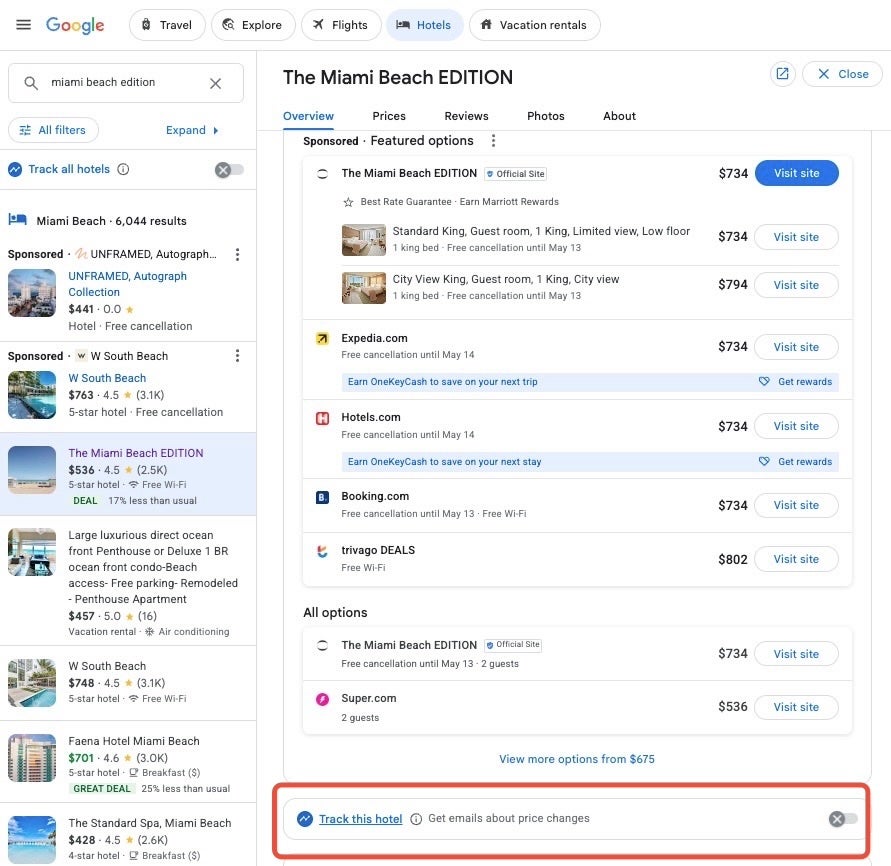This screenshot has width=891, height=866.
Task: Click the open-in-new-tab share icon
Action: pos(783,74)
